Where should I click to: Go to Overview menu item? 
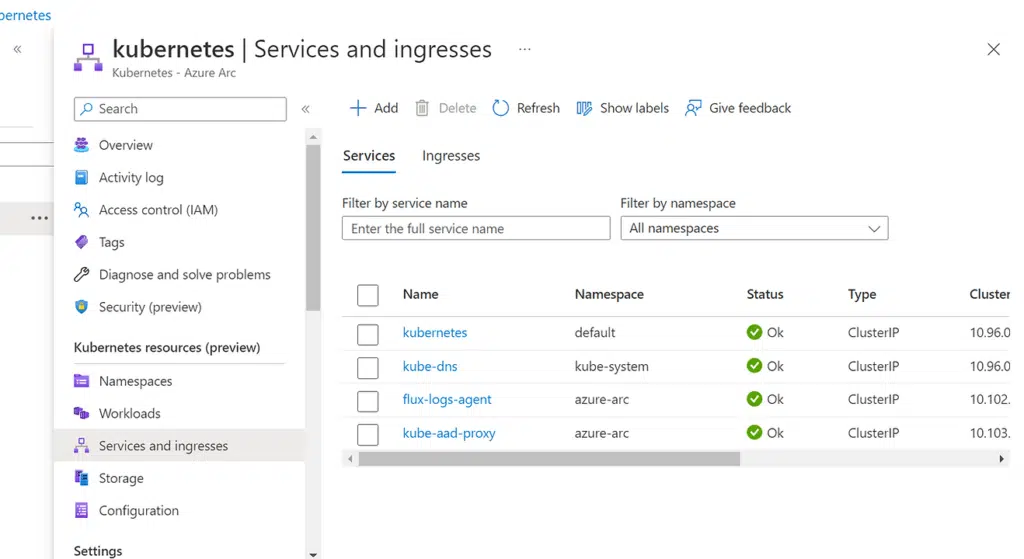[125, 145]
